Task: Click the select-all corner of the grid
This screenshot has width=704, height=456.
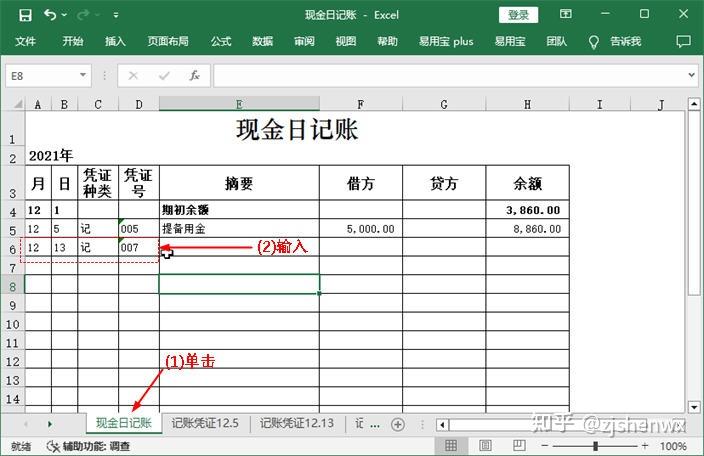Action: (14, 105)
